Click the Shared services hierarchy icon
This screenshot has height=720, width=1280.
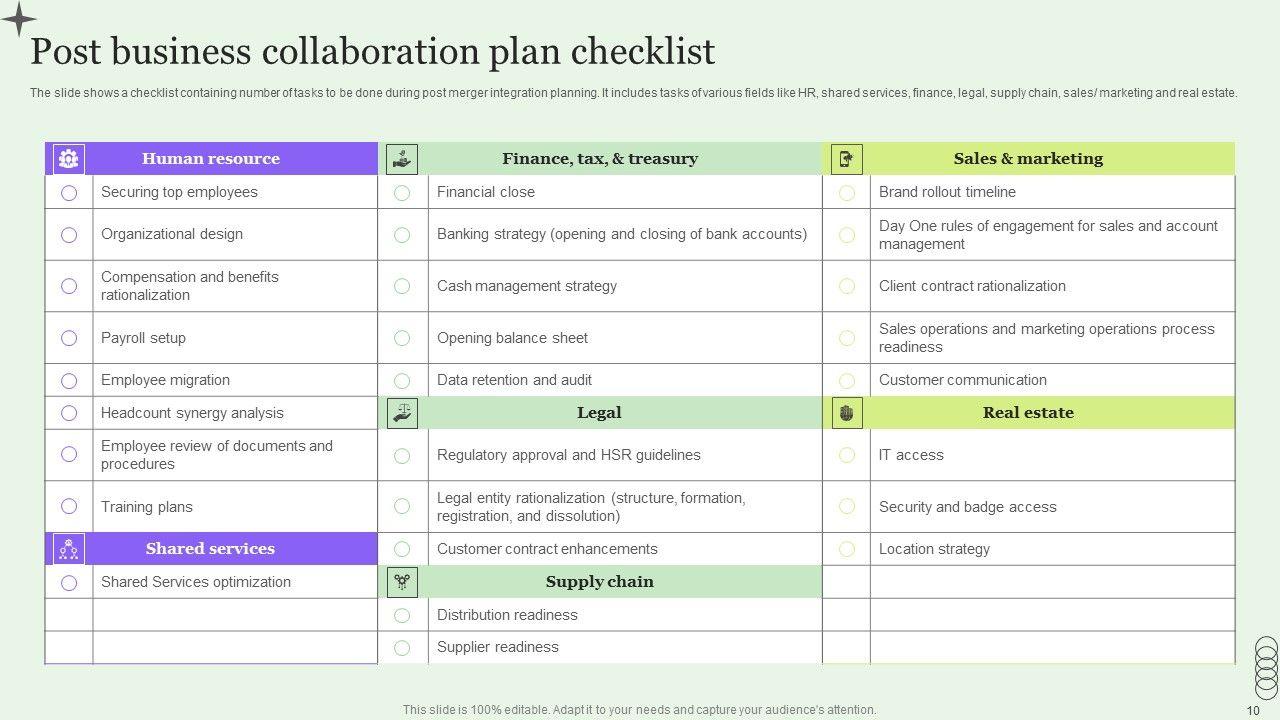tap(69, 549)
